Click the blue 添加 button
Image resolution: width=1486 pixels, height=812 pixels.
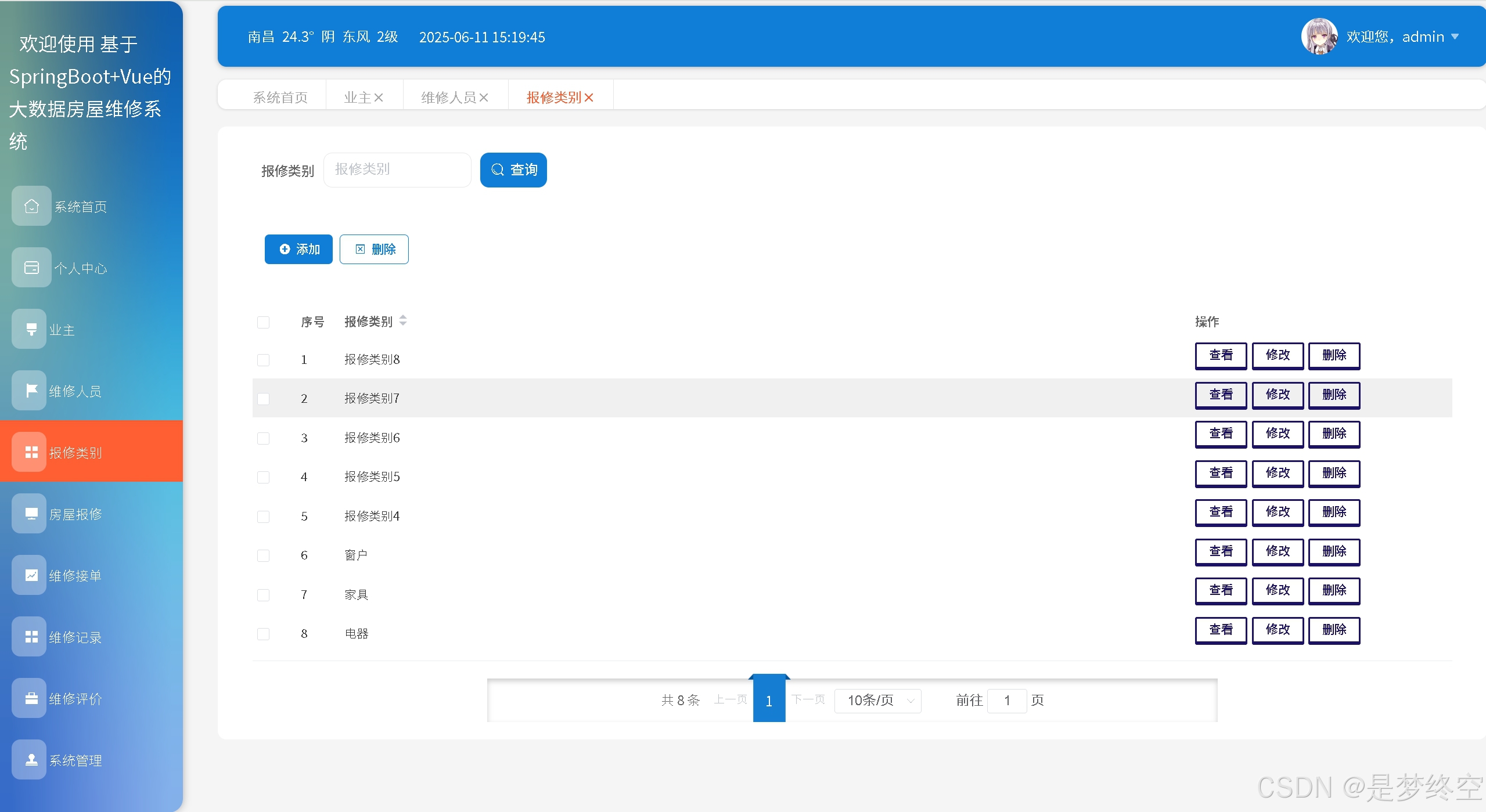298,250
